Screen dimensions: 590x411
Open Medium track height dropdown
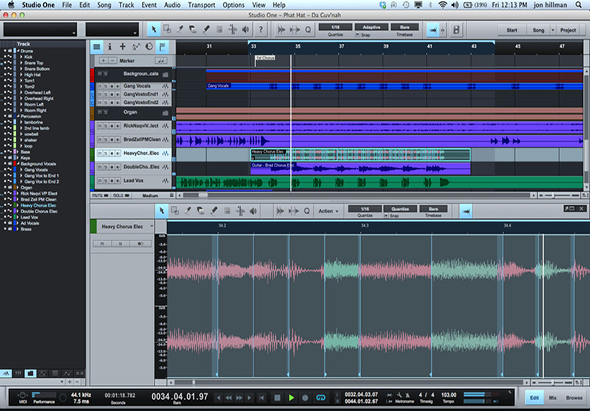[x=154, y=196]
